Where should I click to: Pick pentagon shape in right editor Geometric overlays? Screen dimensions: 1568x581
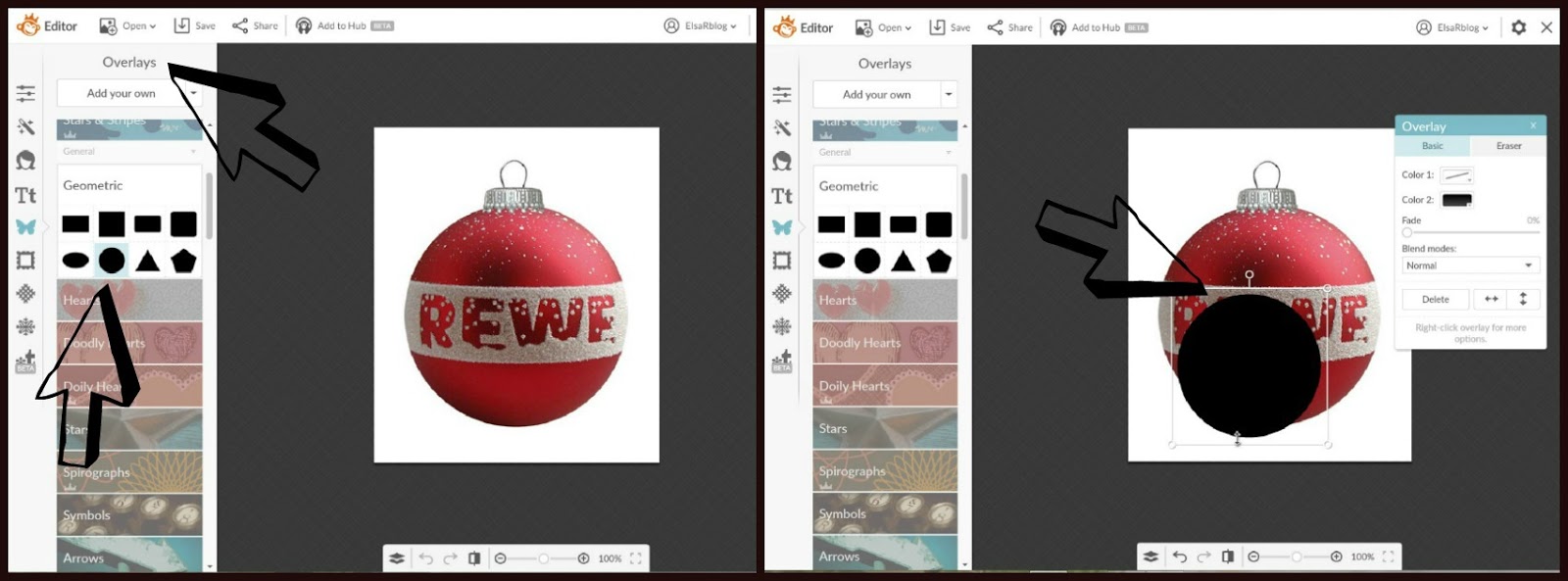pyautogui.click(x=939, y=261)
